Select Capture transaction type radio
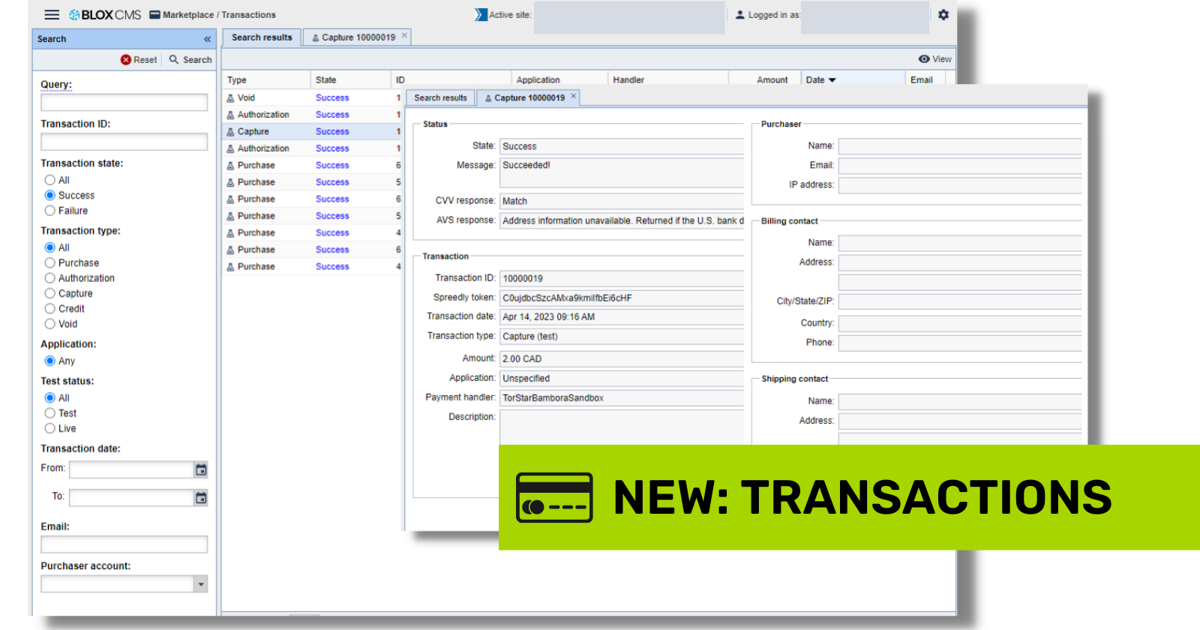Screen dimensions: 1200x630 [x=50, y=293]
